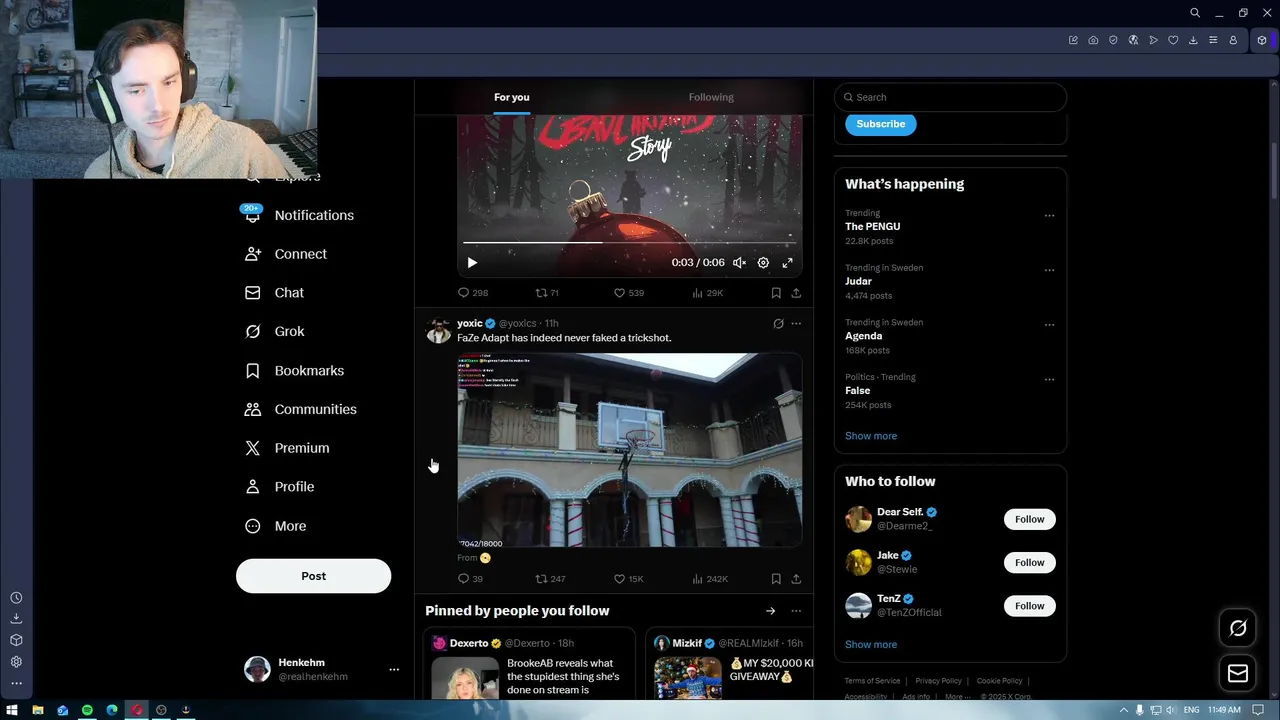Screen dimensions: 1280x720
Task: Seek on the video progress bar
Action: (629, 242)
